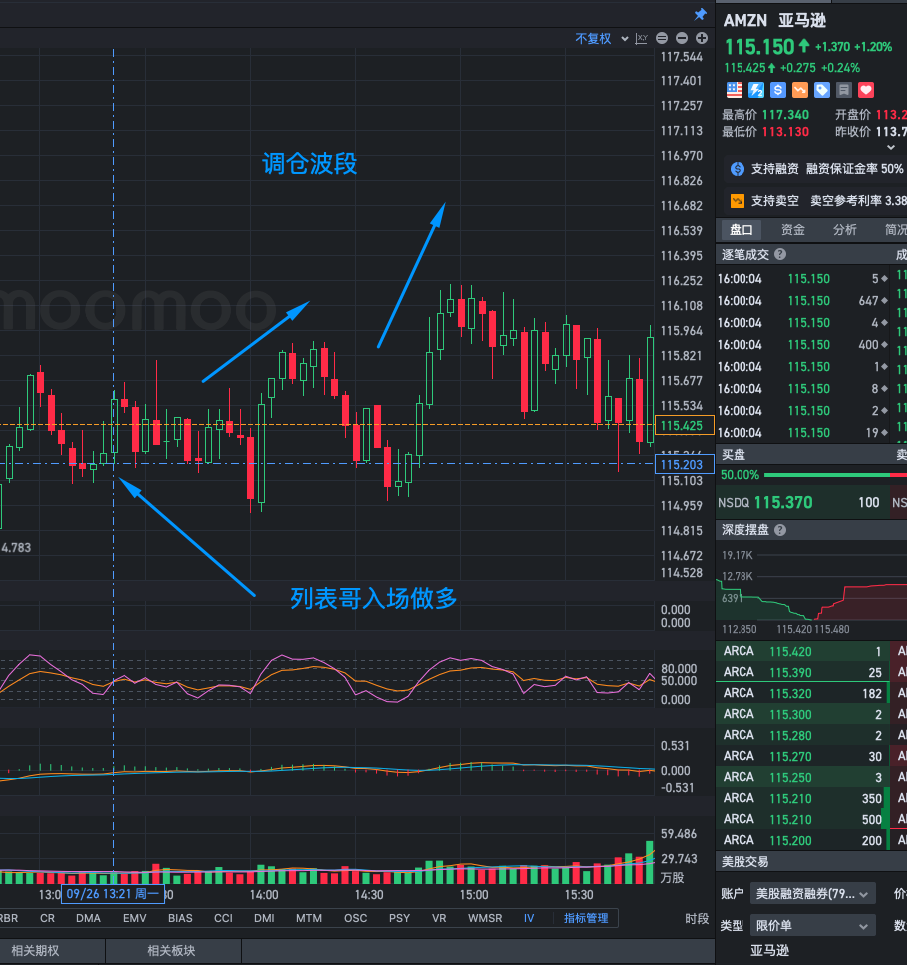Open the 相关板块 tab
The width and height of the screenshot is (907, 965).
(x=171, y=950)
